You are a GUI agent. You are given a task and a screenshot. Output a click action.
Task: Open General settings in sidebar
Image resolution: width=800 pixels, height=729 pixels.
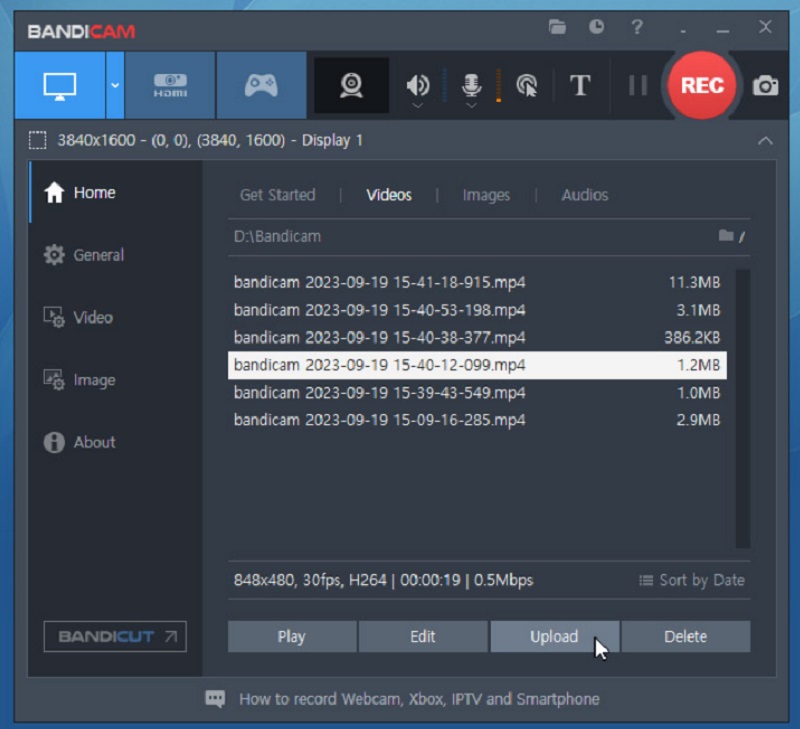[x=84, y=255]
